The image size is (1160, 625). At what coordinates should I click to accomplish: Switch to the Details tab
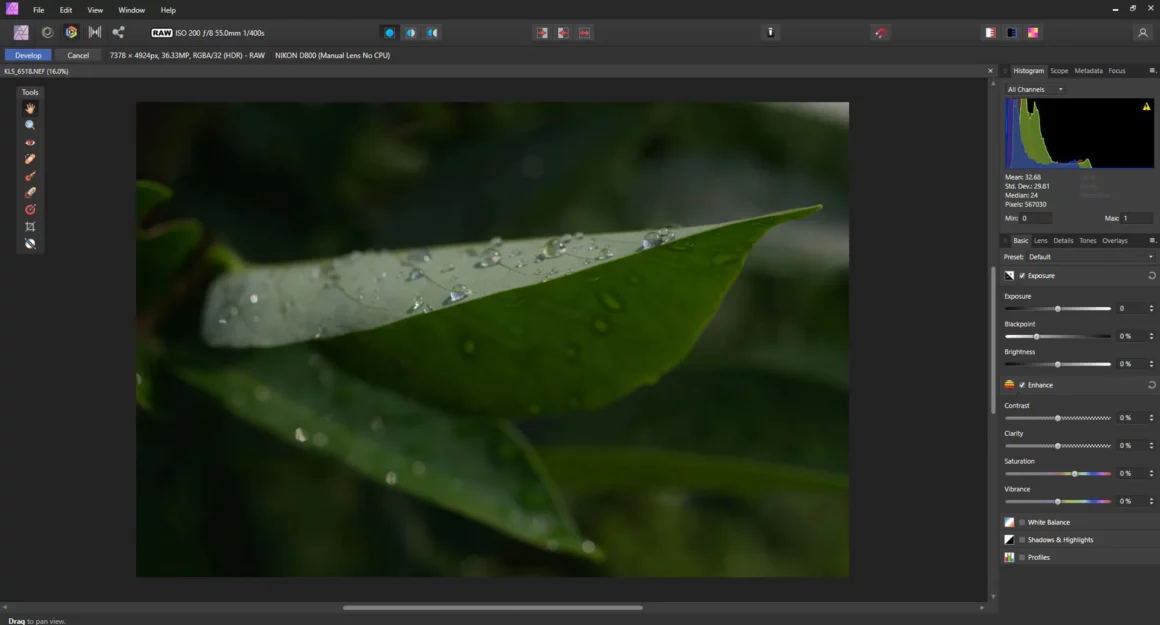tap(1063, 240)
